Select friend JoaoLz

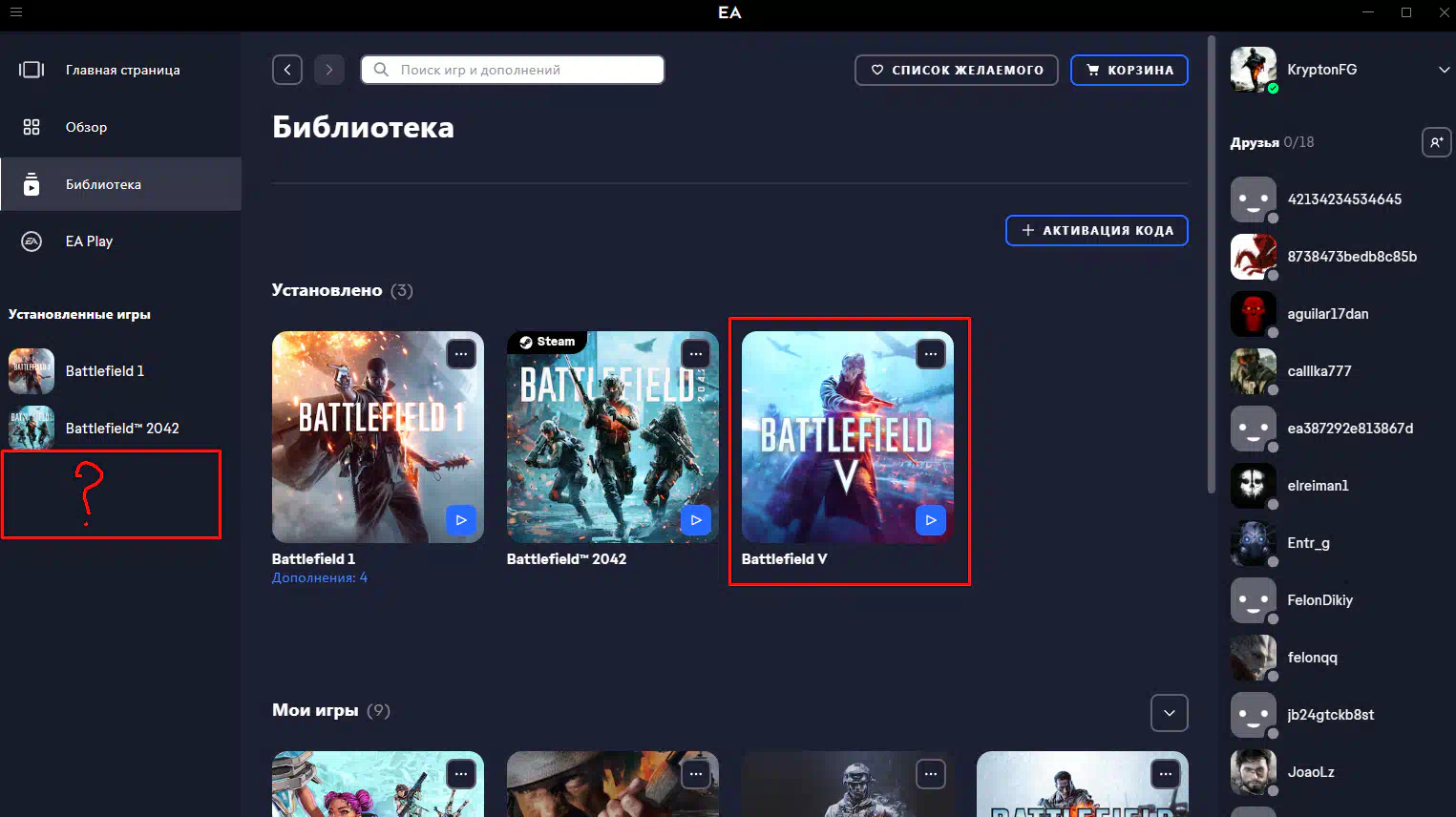(x=1339, y=772)
